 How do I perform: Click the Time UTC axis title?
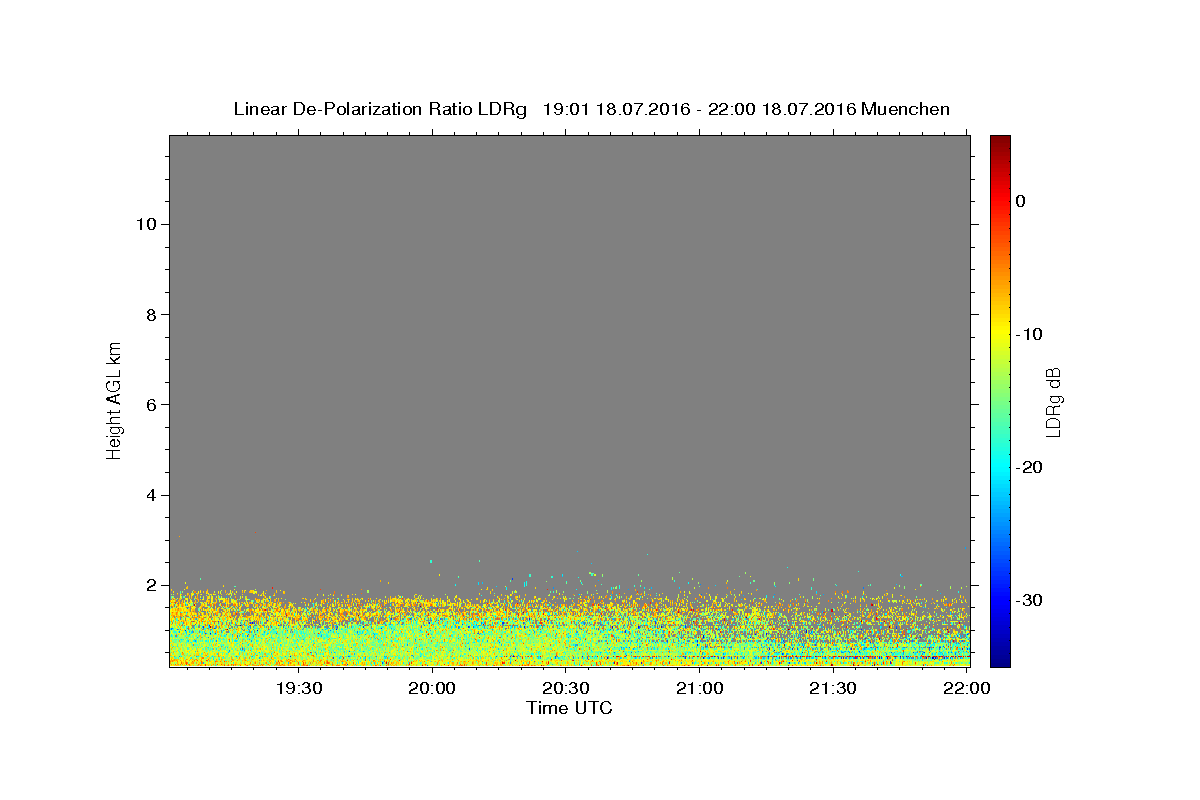pyautogui.click(x=569, y=708)
